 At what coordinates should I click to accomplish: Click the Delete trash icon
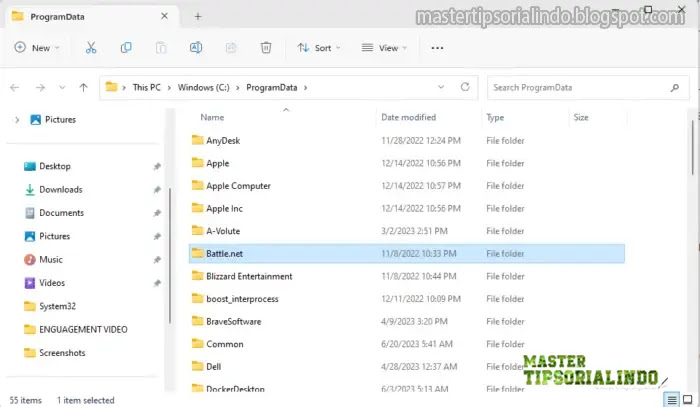click(x=266, y=48)
